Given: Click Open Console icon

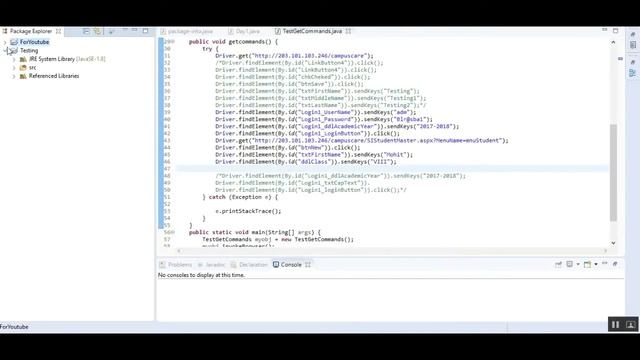Looking at the screenshot, I should click(587, 264).
